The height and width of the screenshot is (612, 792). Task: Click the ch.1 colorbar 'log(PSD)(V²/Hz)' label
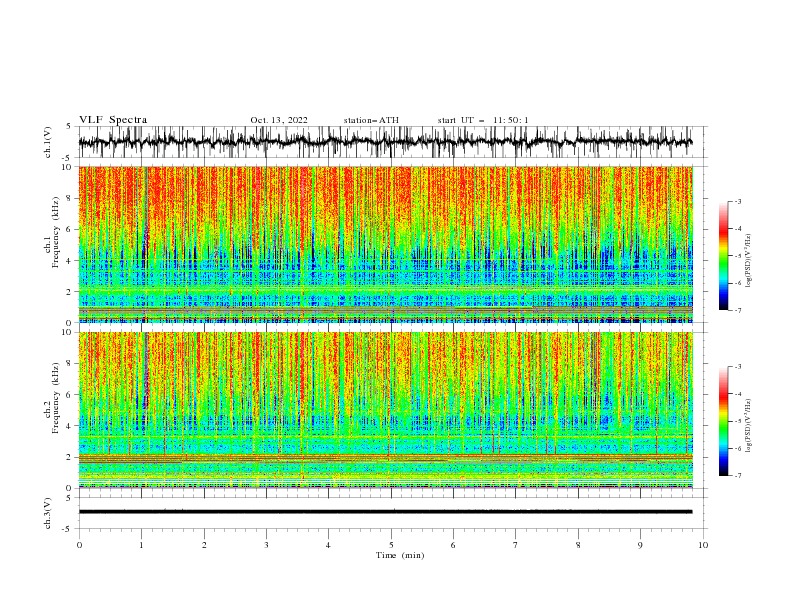(x=748, y=261)
